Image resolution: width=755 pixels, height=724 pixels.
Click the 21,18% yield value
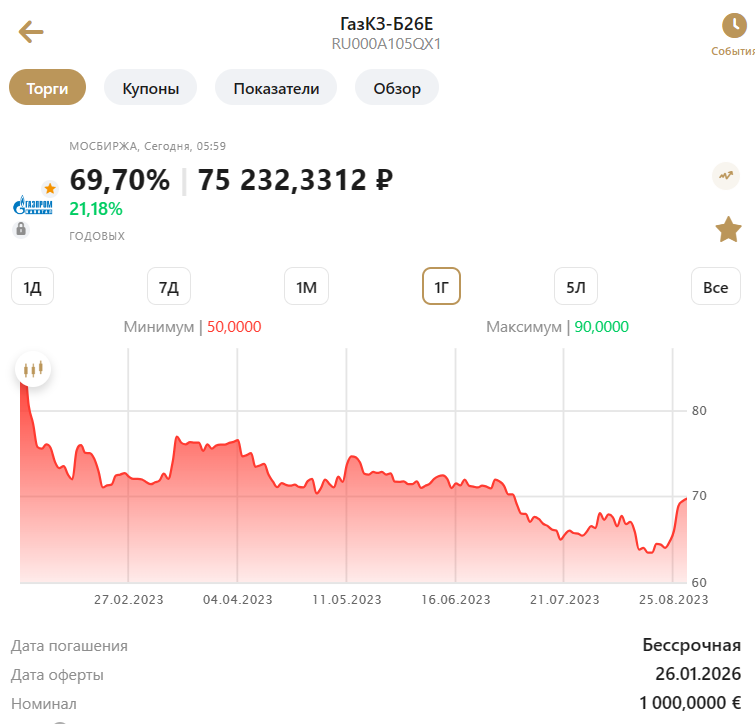click(x=96, y=209)
